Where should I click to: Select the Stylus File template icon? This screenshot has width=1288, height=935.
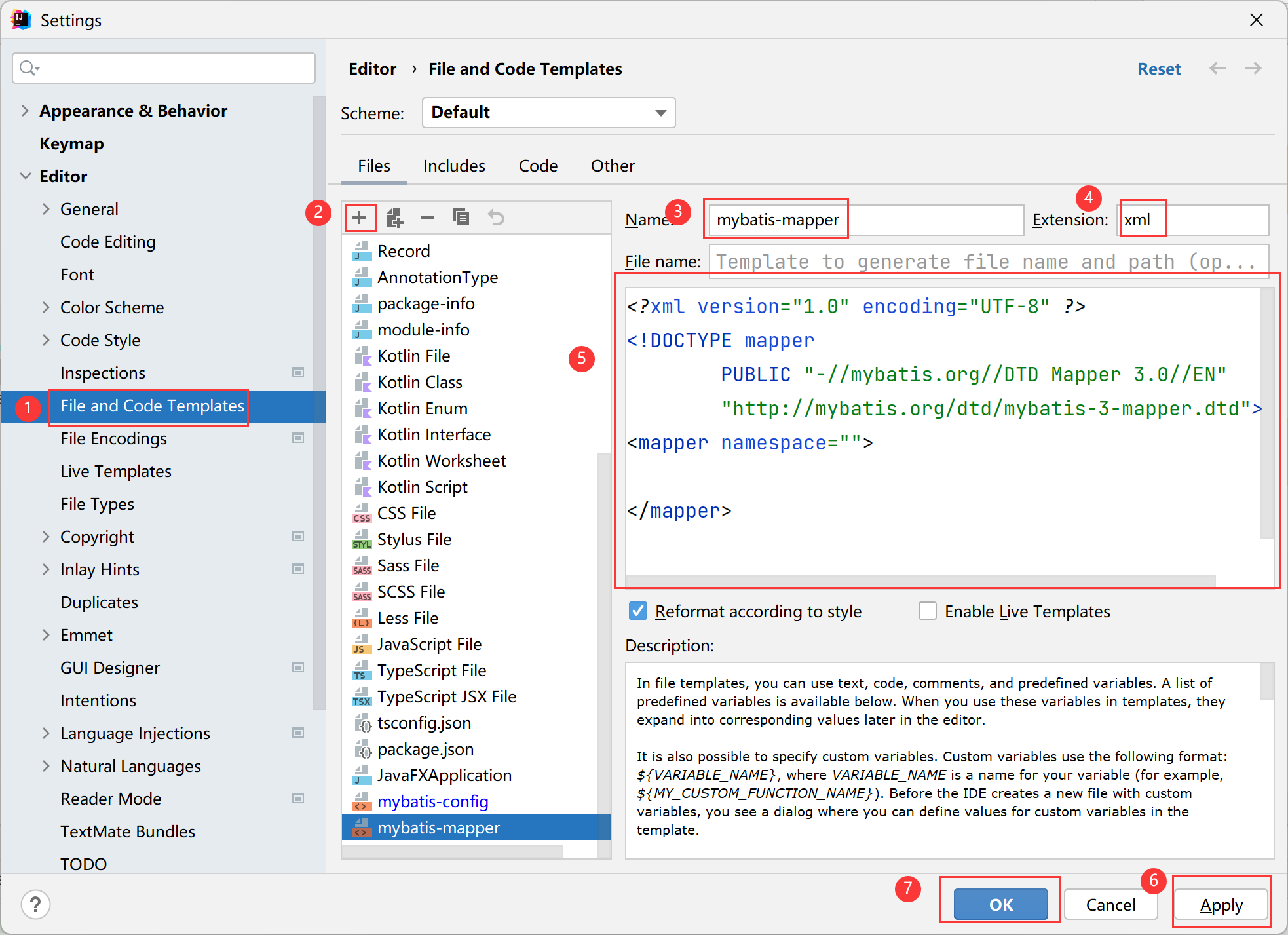tap(362, 539)
